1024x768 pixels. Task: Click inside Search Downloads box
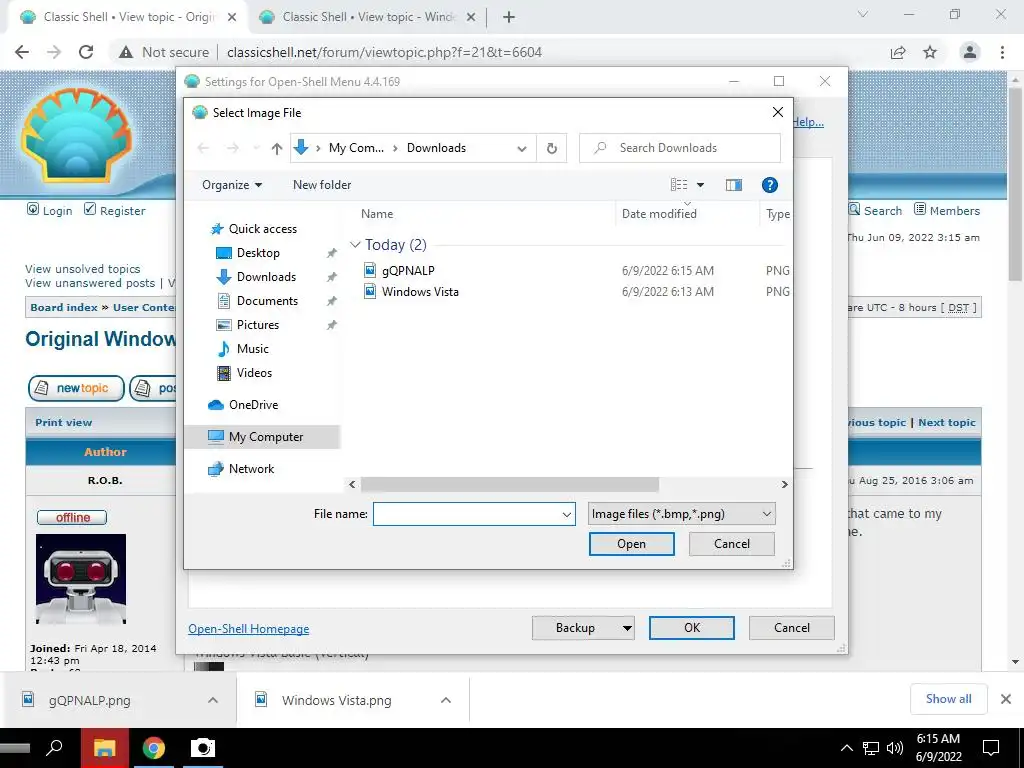pyautogui.click(x=680, y=148)
